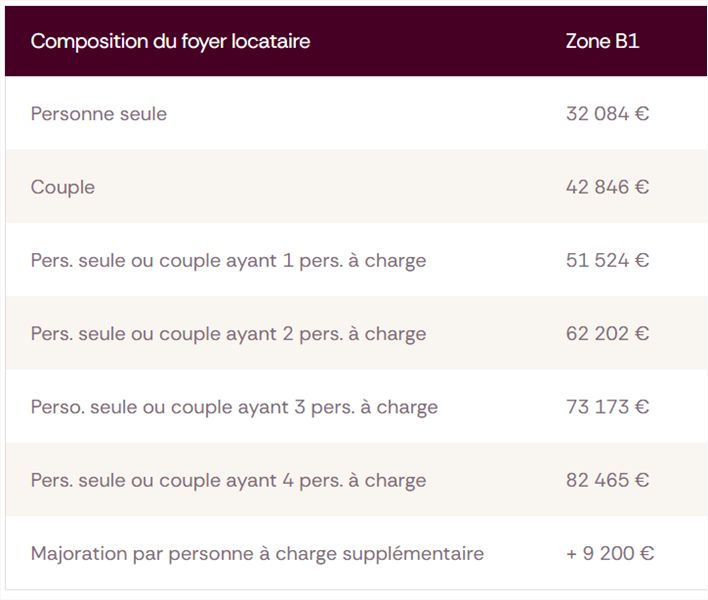Click the 'Composition du foyer locataire' header

[x=170, y=41]
